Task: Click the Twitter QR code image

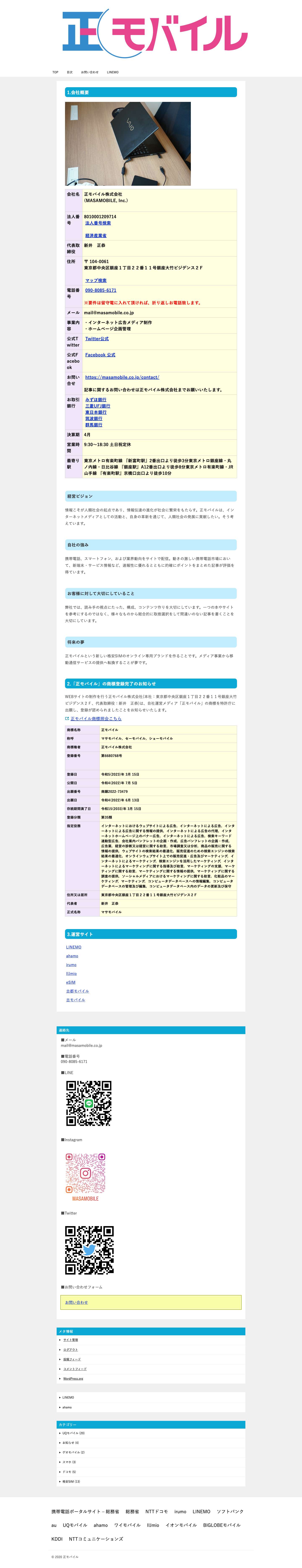Action: [90, 1250]
